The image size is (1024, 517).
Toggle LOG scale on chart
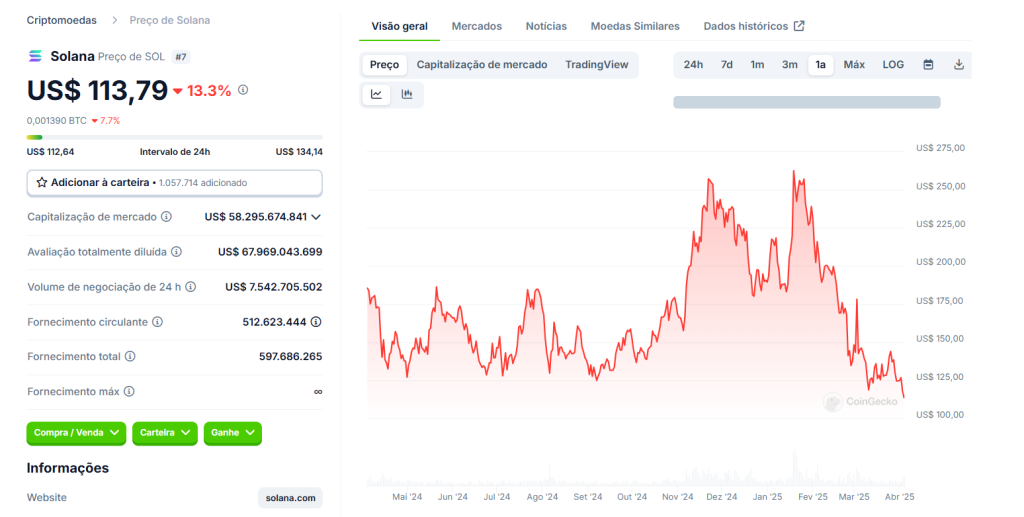coord(893,65)
